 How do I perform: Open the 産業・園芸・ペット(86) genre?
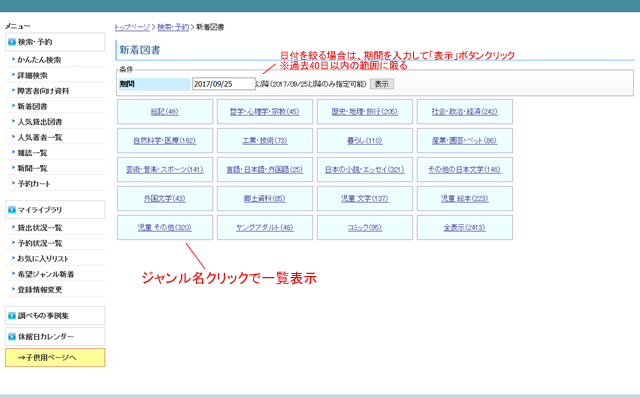(464, 140)
